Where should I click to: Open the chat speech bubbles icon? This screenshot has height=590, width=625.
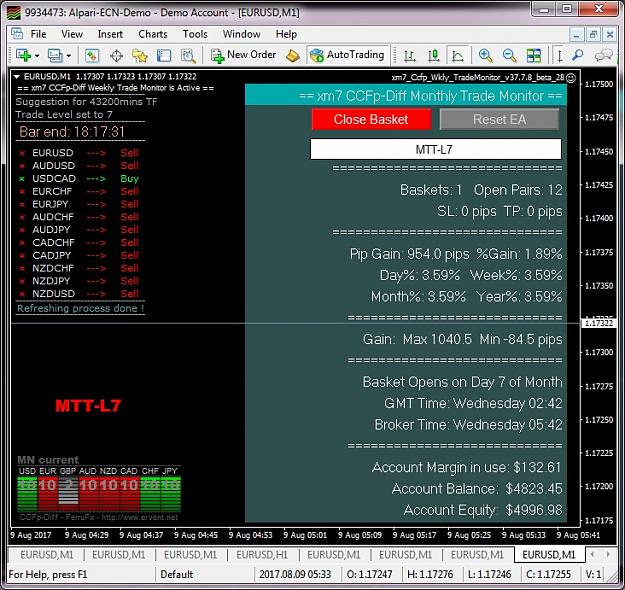pyautogui.click(x=603, y=55)
